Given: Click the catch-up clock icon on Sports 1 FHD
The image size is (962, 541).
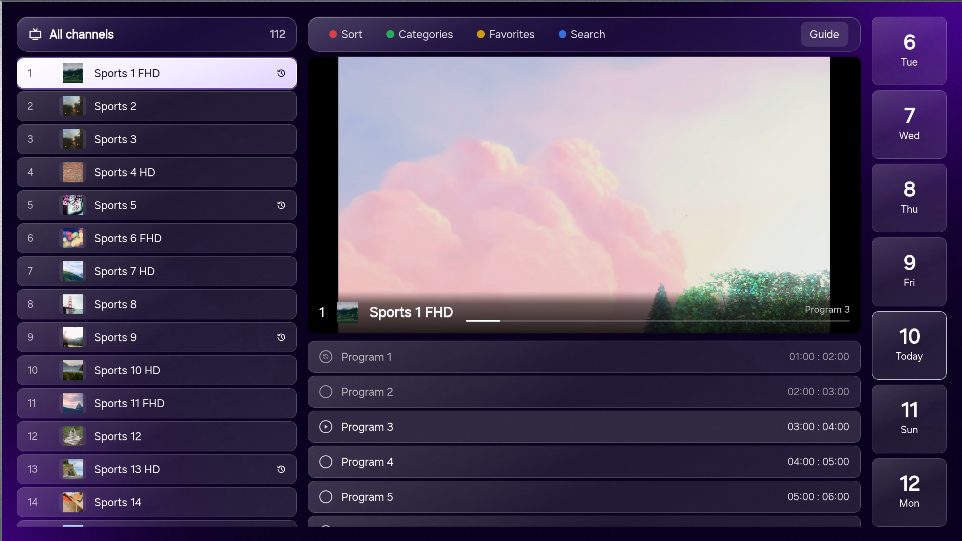Looking at the screenshot, I should point(281,73).
